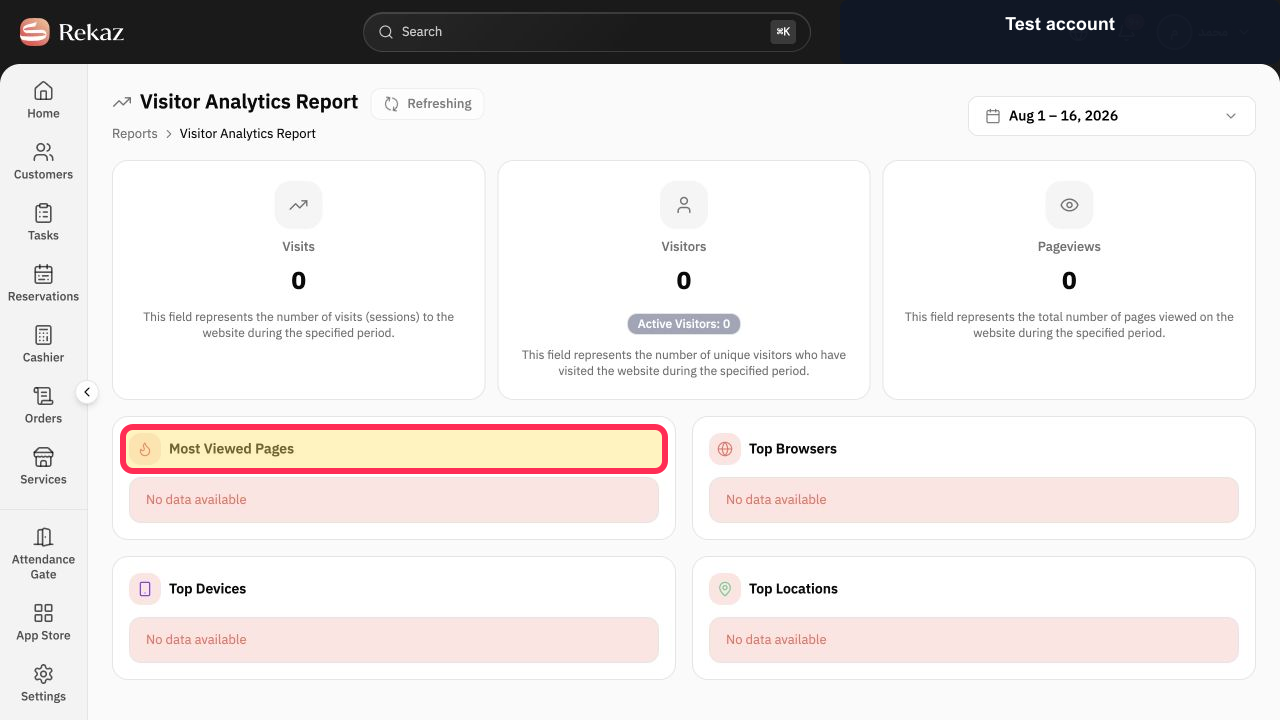Open Reservations calendar icon
This screenshot has width=1280, height=720.
[43, 274]
